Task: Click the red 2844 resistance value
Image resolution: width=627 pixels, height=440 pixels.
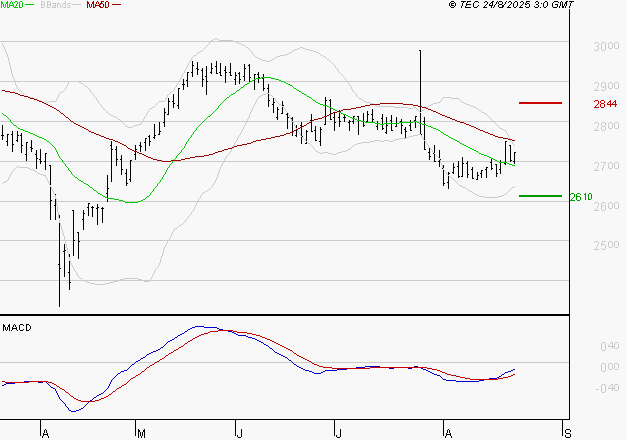Action: (x=605, y=104)
